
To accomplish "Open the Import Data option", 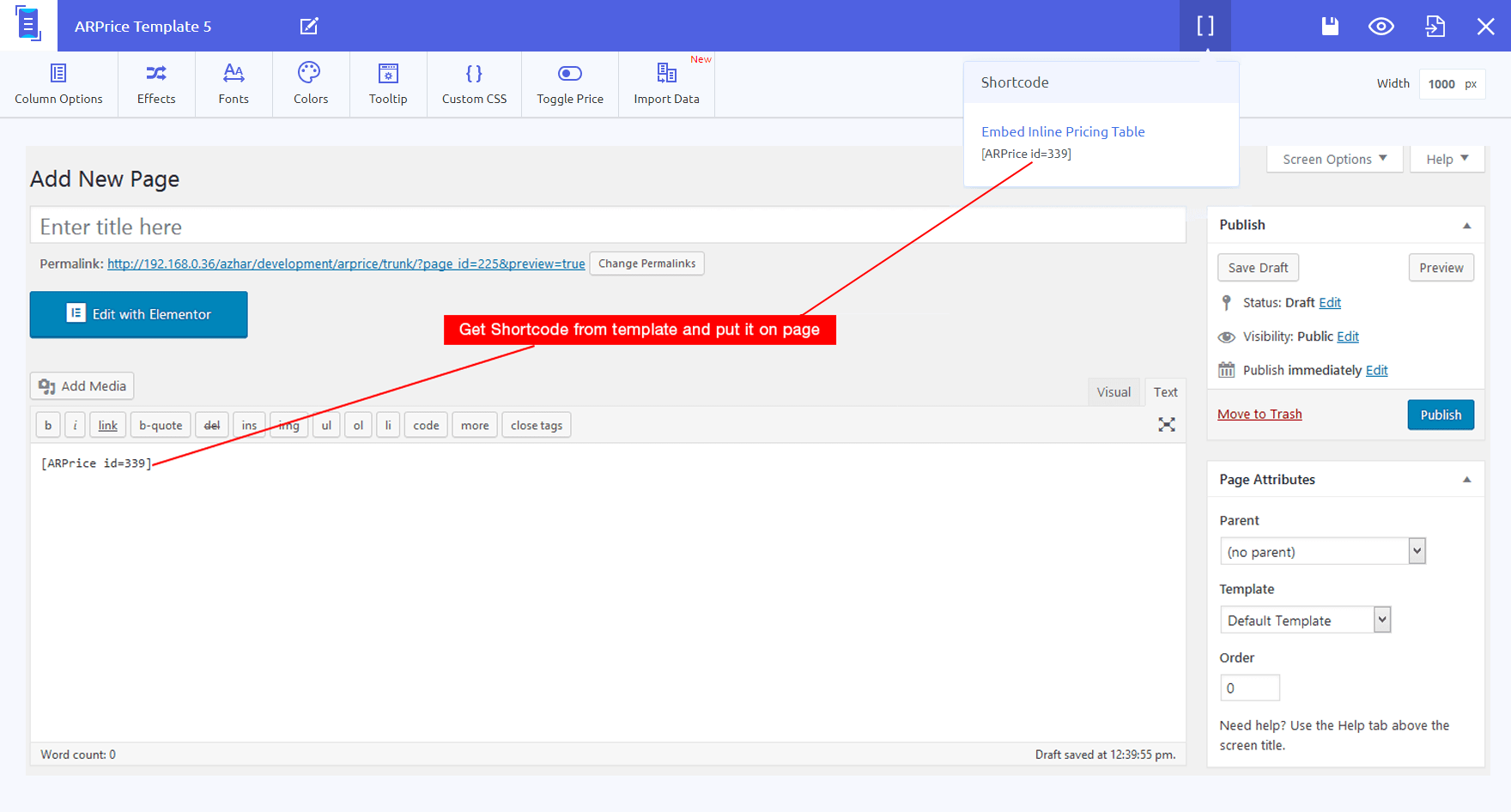I will click(x=667, y=84).
